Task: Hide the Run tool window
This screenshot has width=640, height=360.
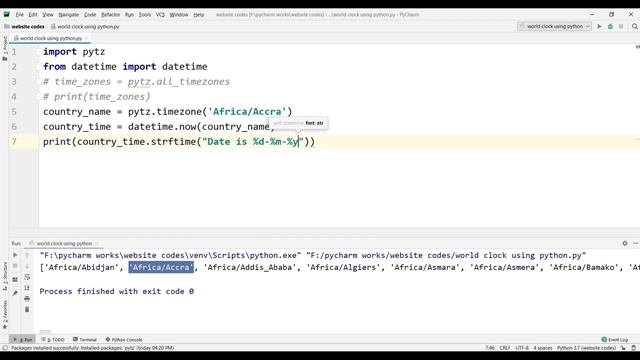Action: coord(636,243)
